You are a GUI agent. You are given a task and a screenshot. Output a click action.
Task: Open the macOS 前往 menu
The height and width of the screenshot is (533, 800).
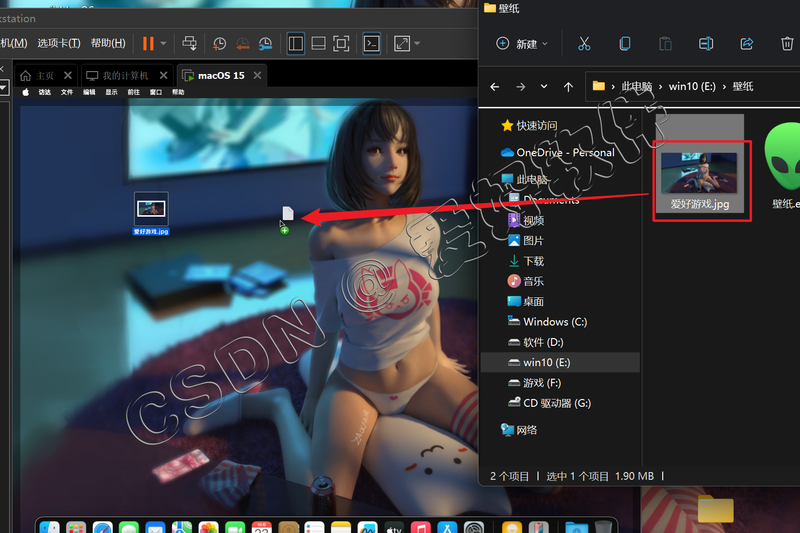pos(134,92)
